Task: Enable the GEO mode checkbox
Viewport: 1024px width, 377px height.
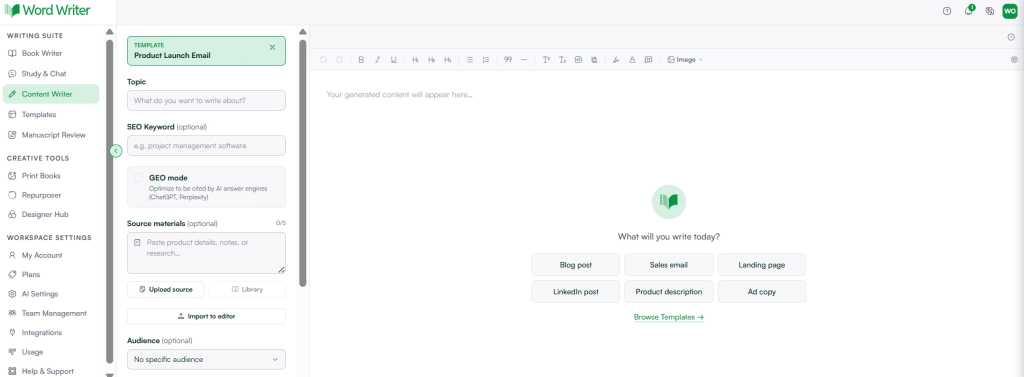Action: [x=138, y=178]
